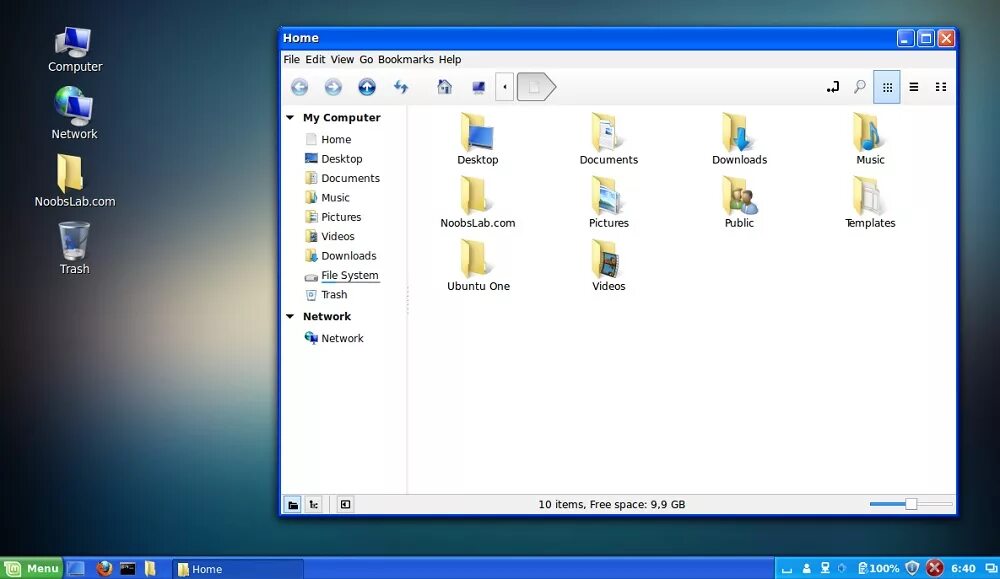Open the Bookmarks menu
1000x579 pixels.
click(x=406, y=59)
